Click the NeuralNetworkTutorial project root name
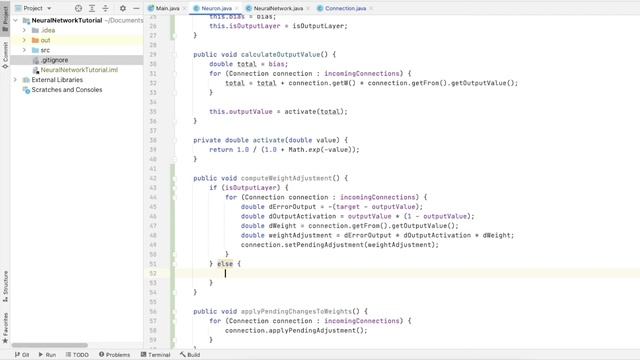640x360 pixels. coord(67,20)
